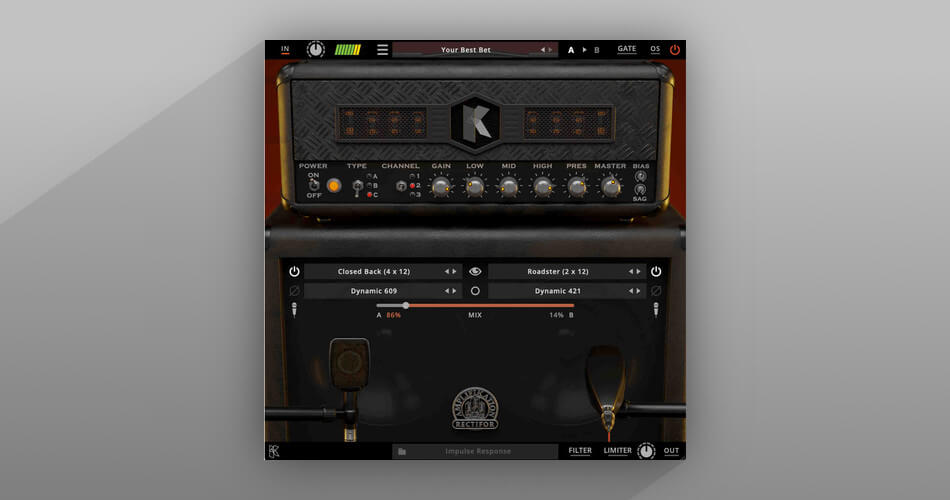Click the Rectifor badge emblem

476,408
